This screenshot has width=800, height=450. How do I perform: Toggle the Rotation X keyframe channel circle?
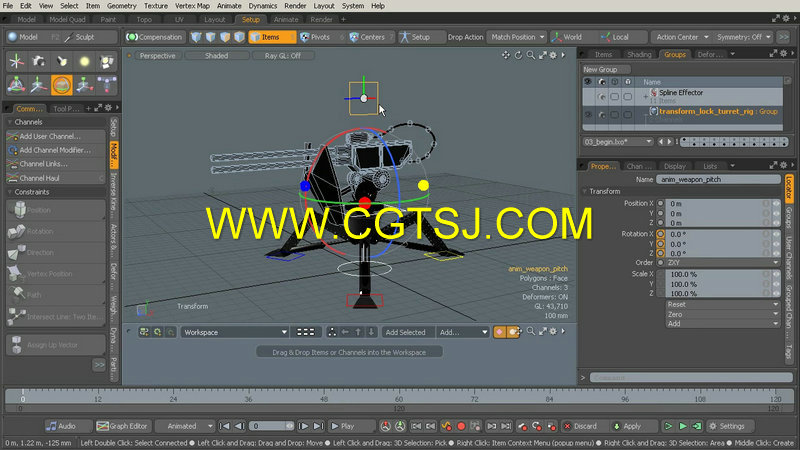[x=661, y=234]
